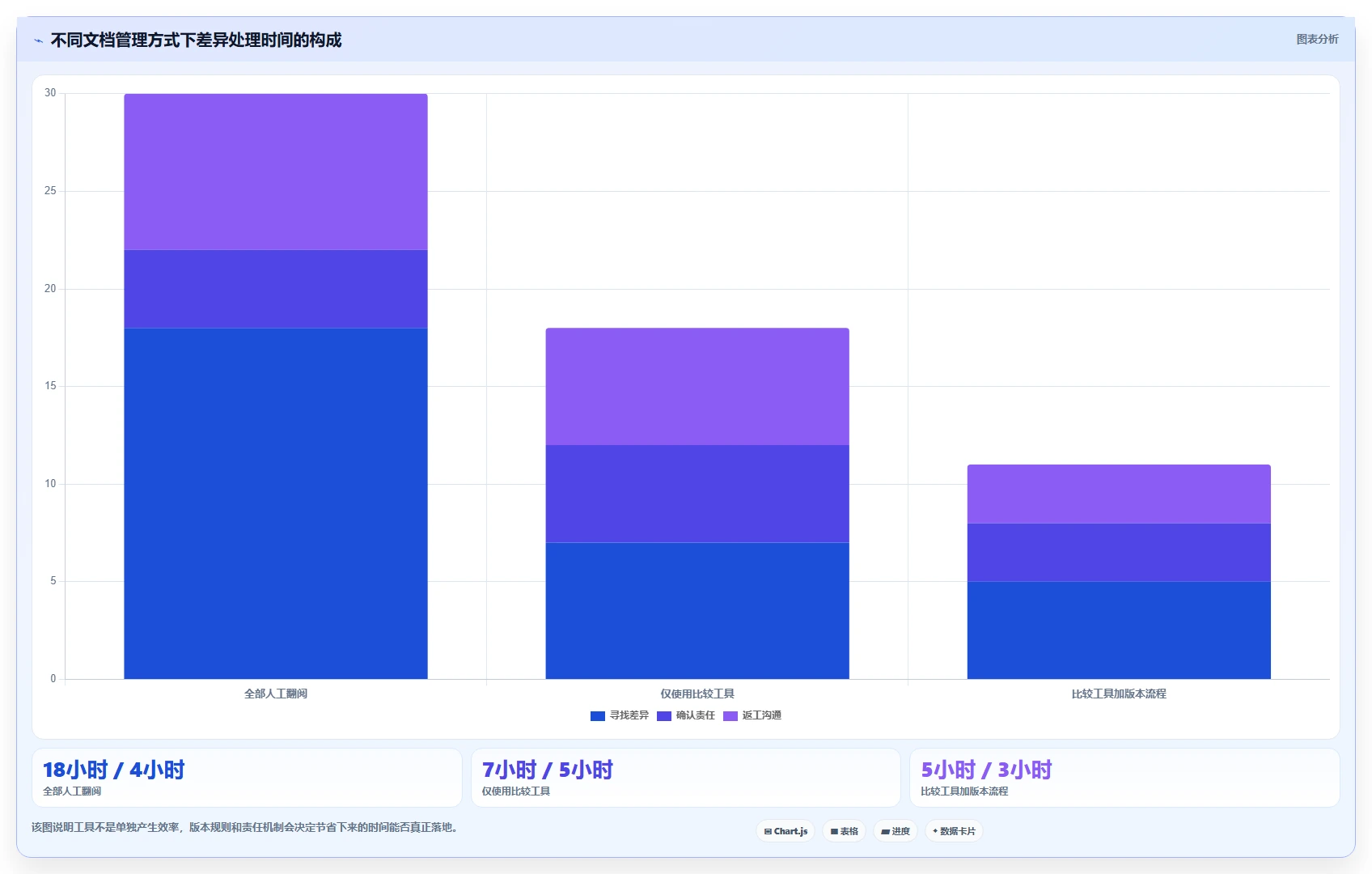Click the y-axis value 0

coord(53,679)
